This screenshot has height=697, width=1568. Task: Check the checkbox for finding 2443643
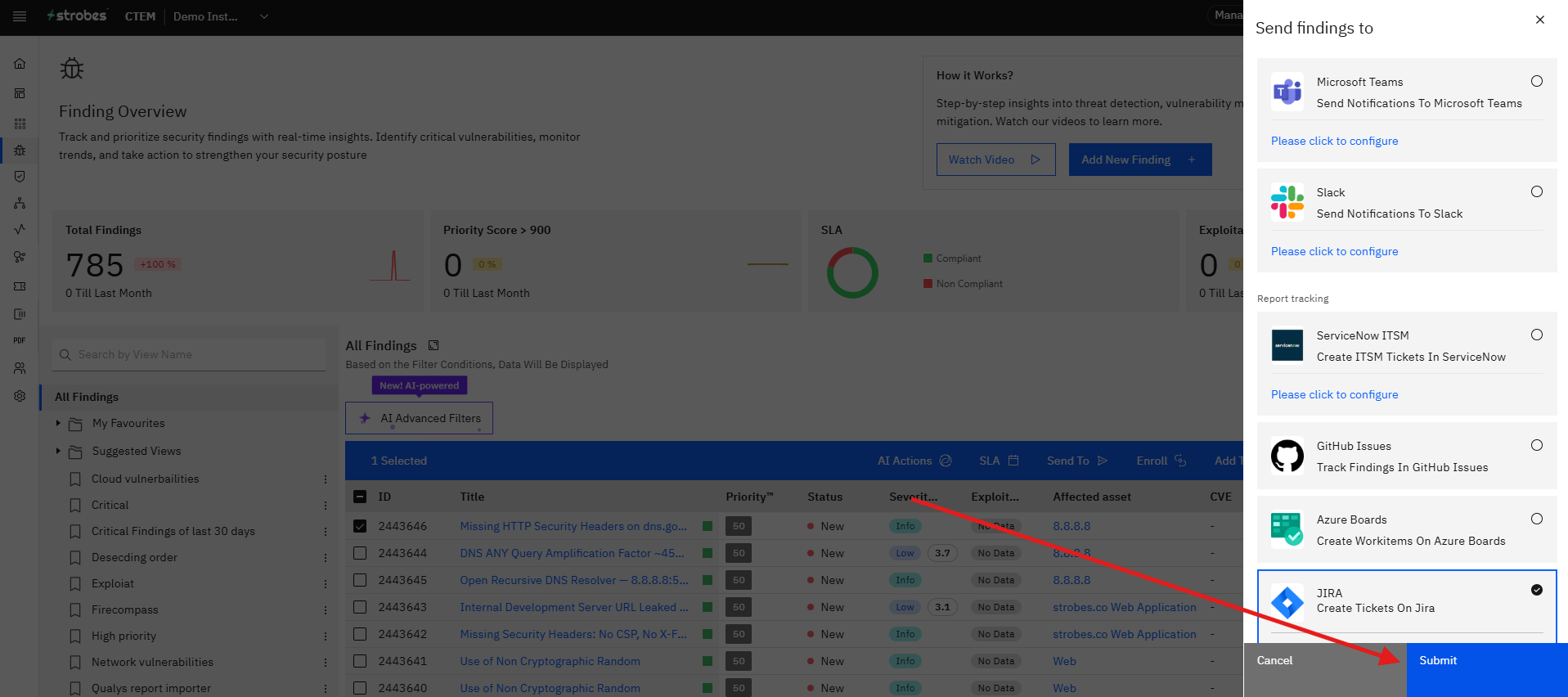(x=360, y=607)
